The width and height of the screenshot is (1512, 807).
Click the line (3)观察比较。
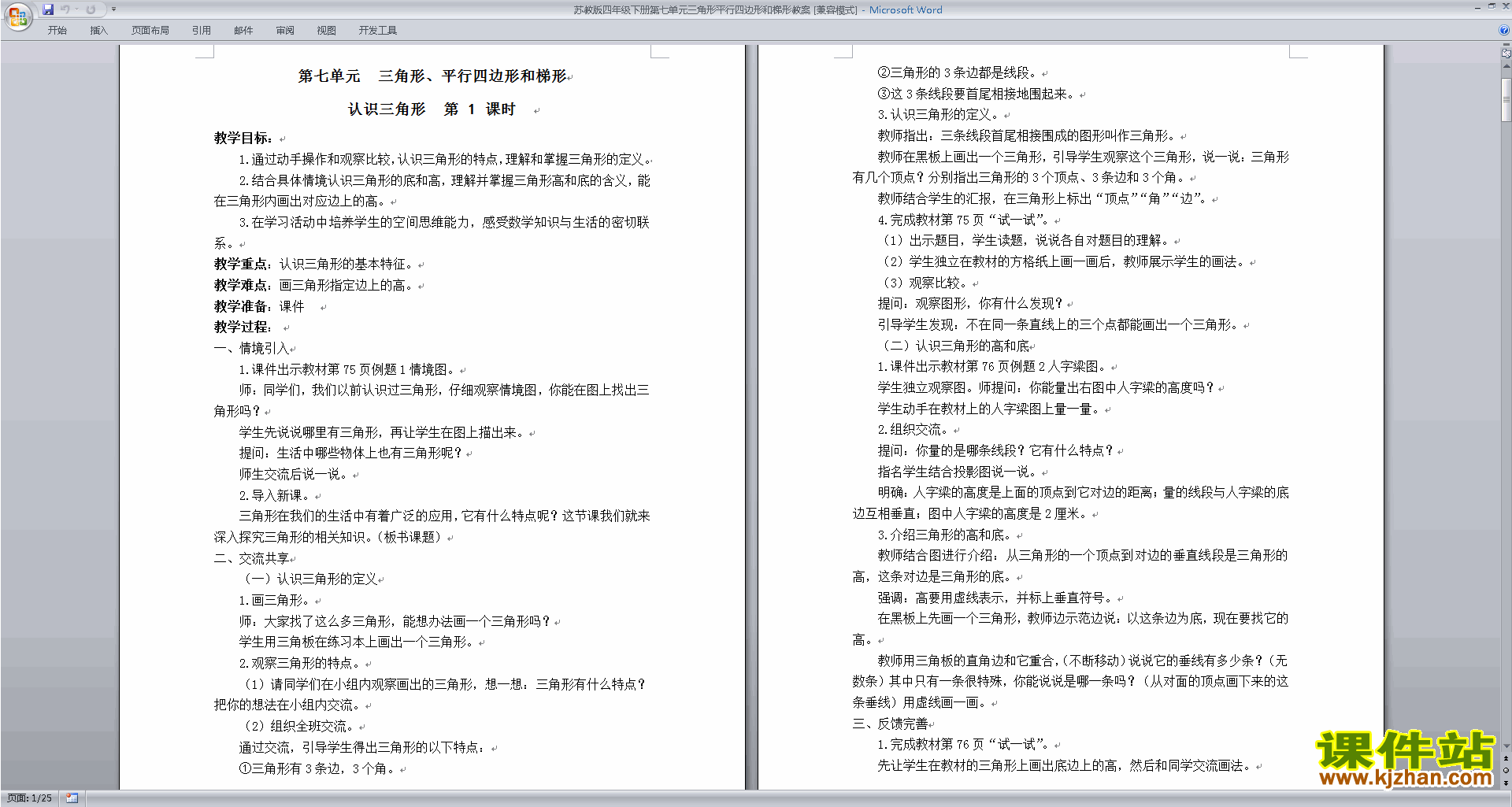click(x=926, y=283)
